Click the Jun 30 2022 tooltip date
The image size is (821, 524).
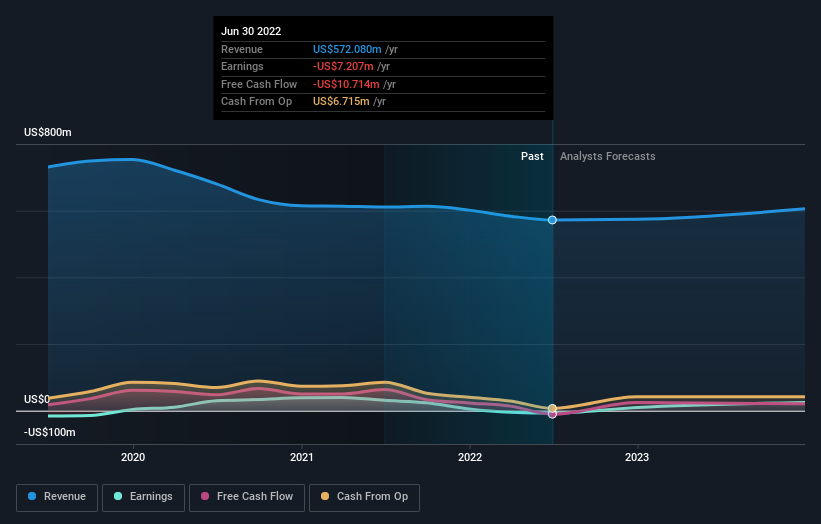tap(251, 31)
